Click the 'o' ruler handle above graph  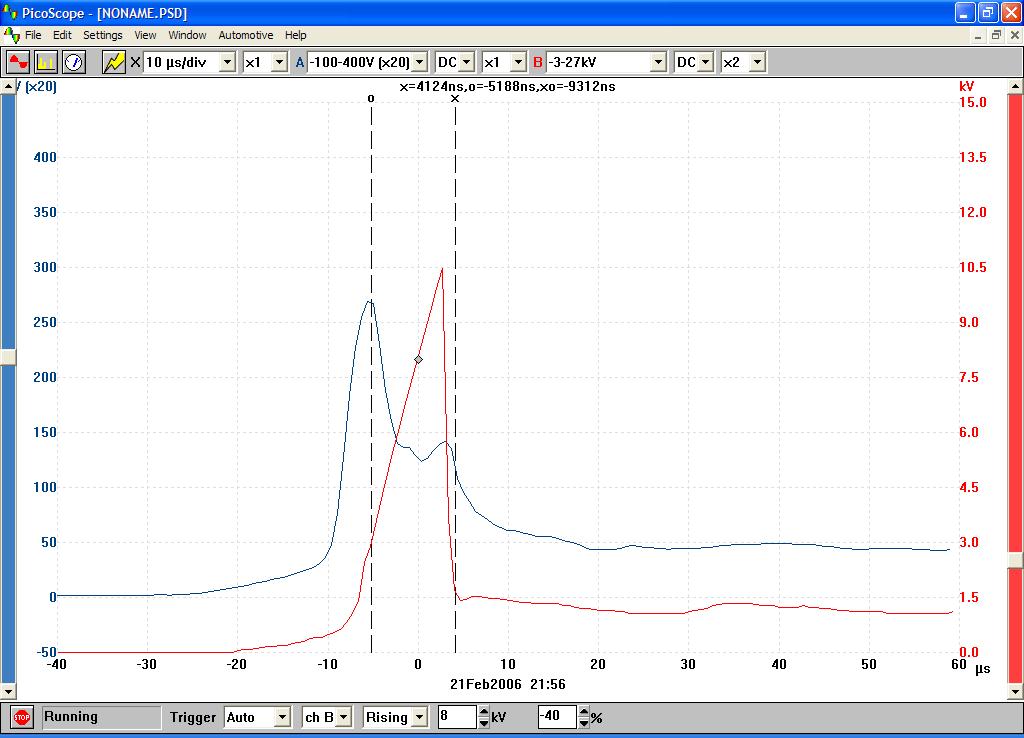371,98
